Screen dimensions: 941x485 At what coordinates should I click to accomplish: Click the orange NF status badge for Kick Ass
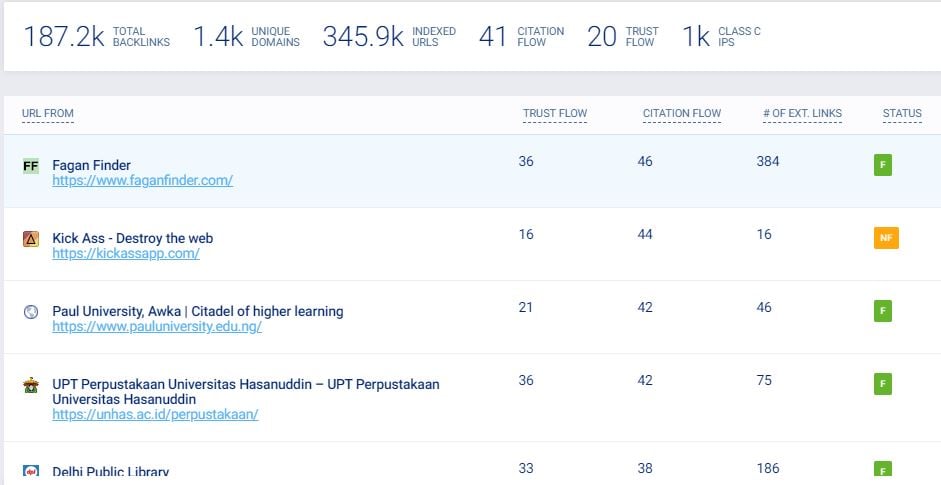click(885, 238)
